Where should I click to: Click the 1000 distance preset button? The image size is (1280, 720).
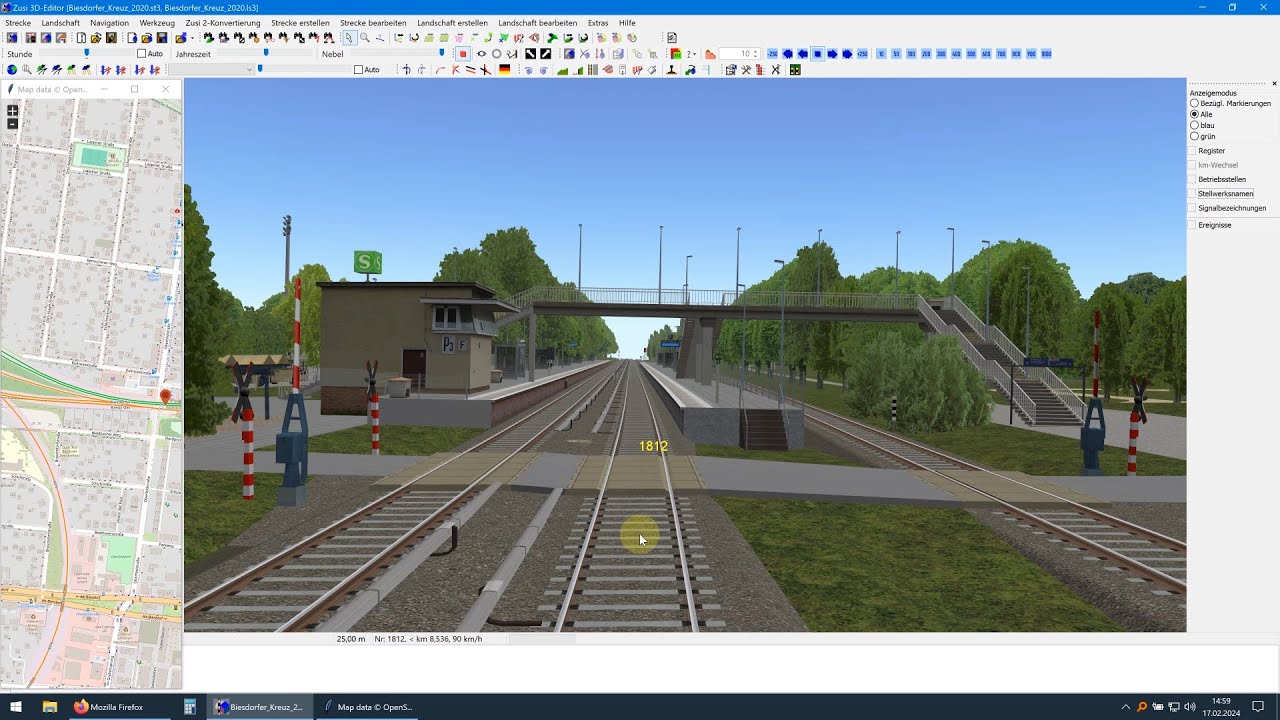click(x=1046, y=54)
